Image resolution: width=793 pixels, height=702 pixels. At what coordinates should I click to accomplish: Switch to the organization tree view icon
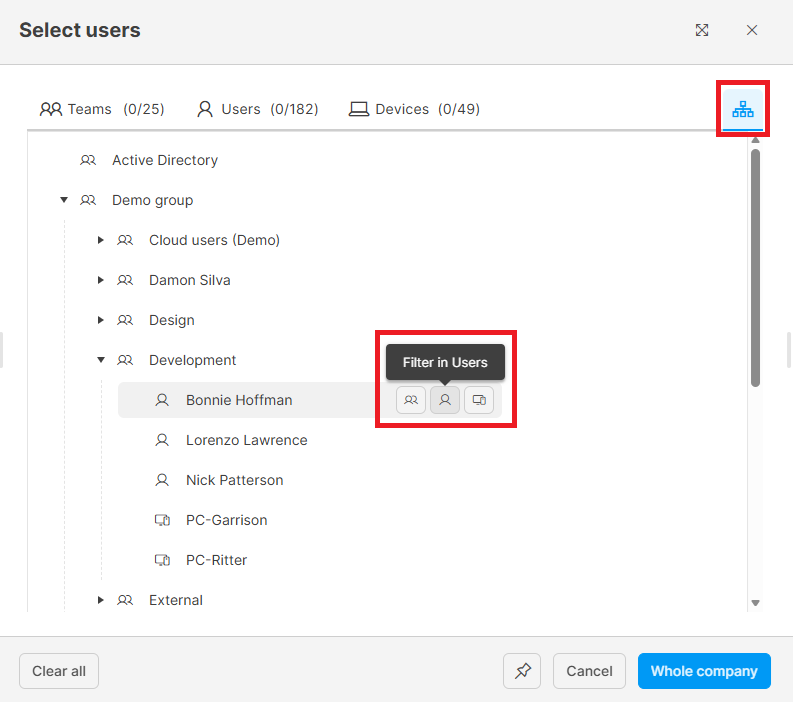coord(742,109)
